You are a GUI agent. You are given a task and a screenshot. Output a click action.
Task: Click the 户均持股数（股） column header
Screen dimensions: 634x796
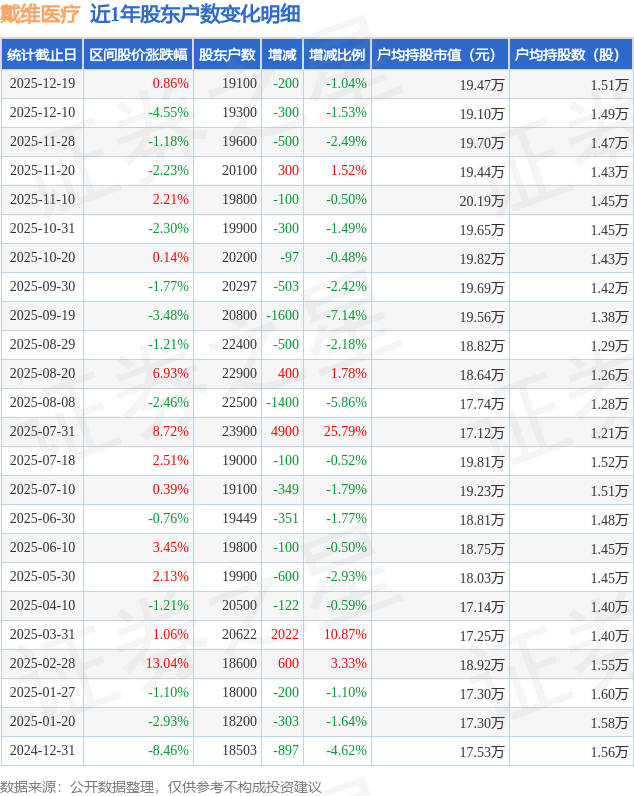[570, 55]
